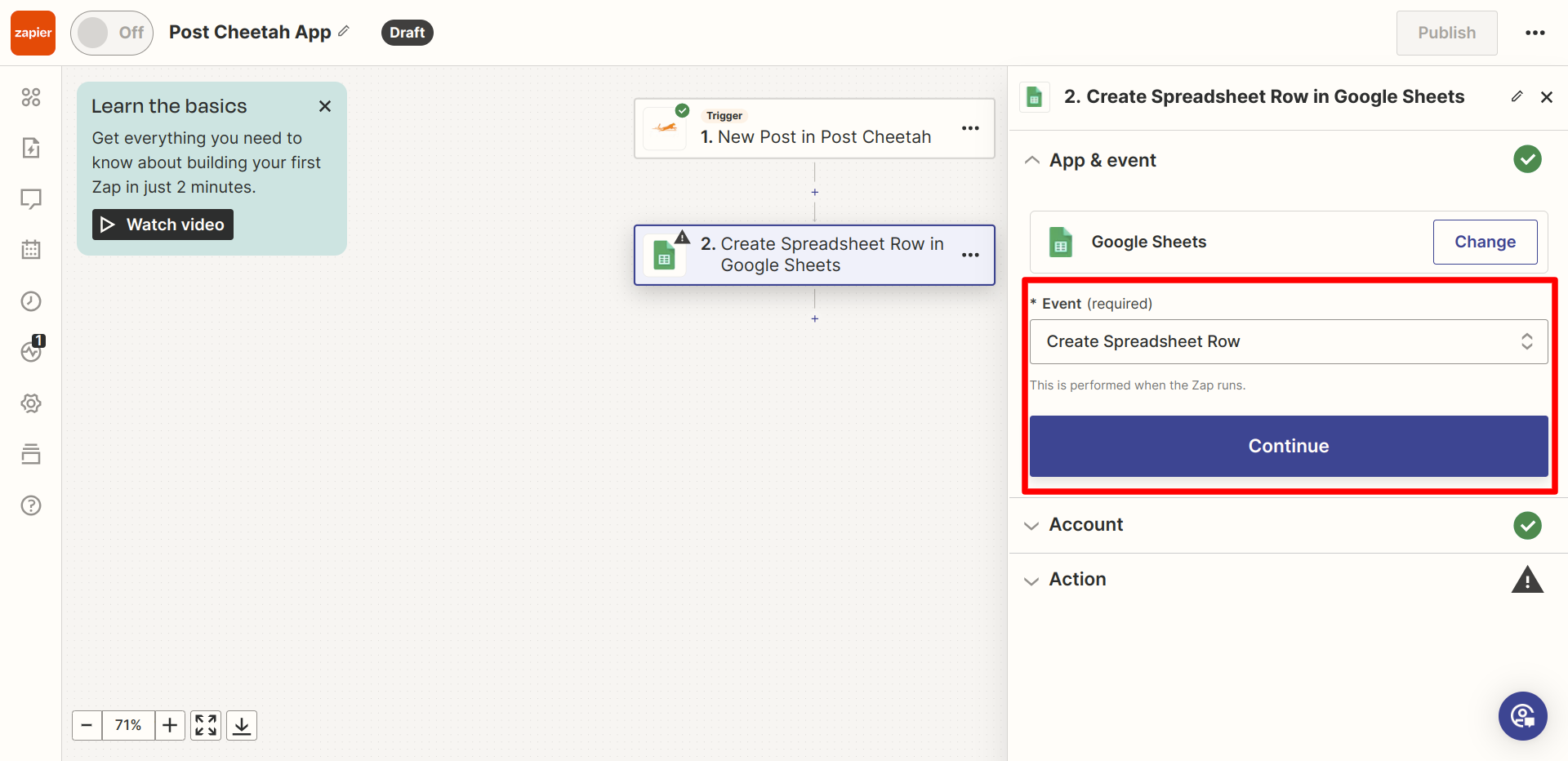1568x761 pixels.
Task: Rename the step using panel pencil icon
Action: (1517, 96)
